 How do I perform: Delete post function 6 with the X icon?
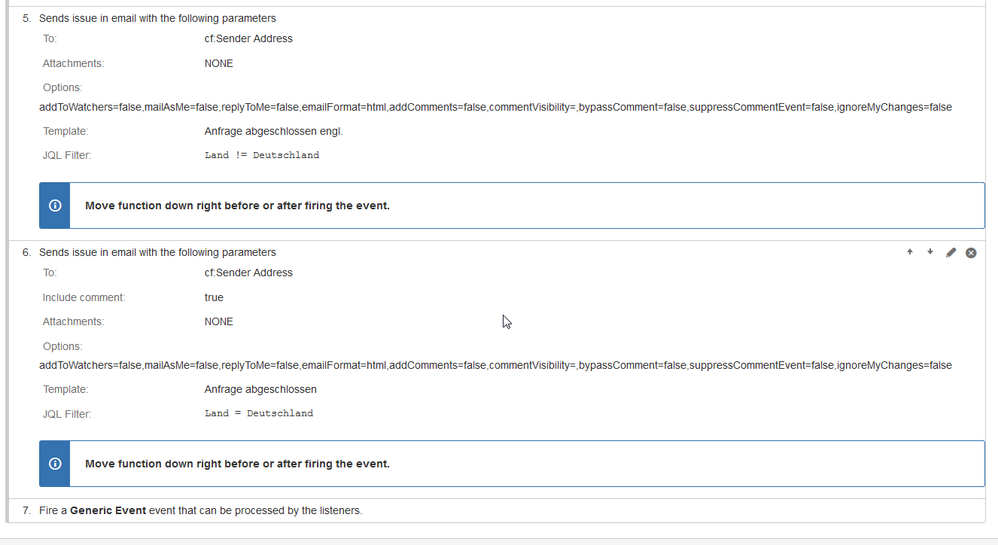(x=971, y=253)
